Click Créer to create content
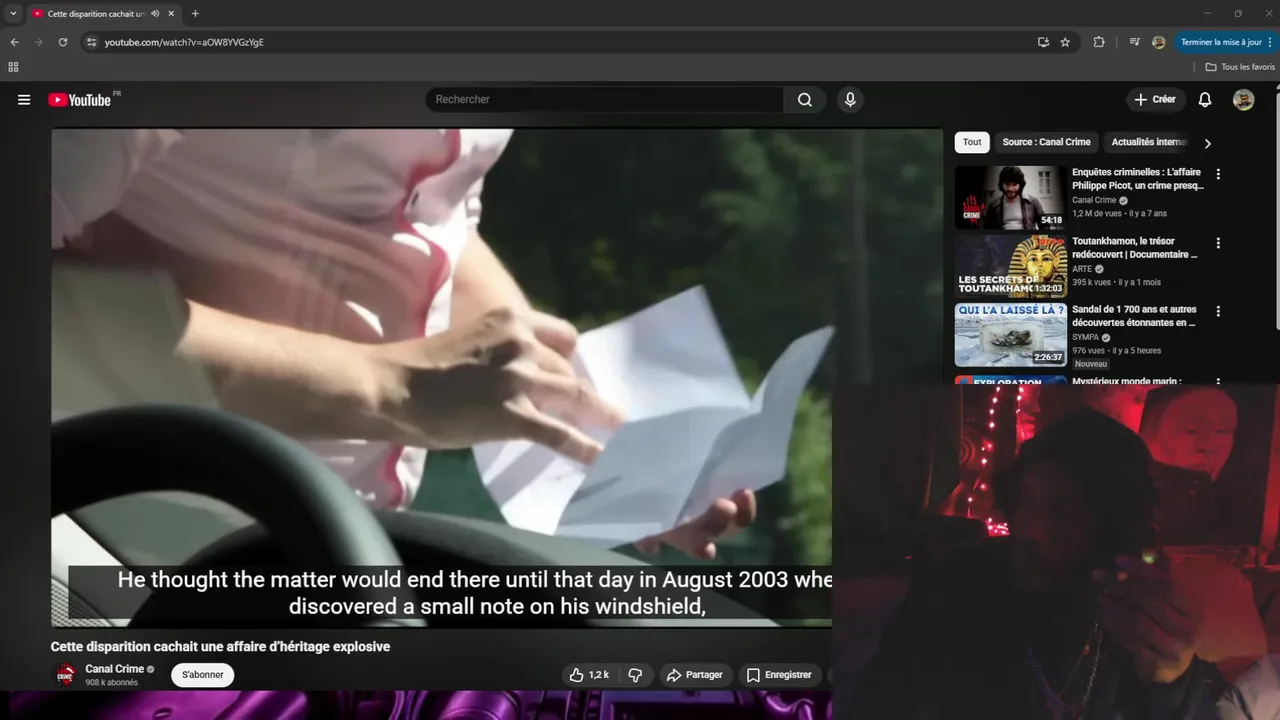Viewport: 1280px width, 720px height. pyautogui.click(x=1155, y=100)
